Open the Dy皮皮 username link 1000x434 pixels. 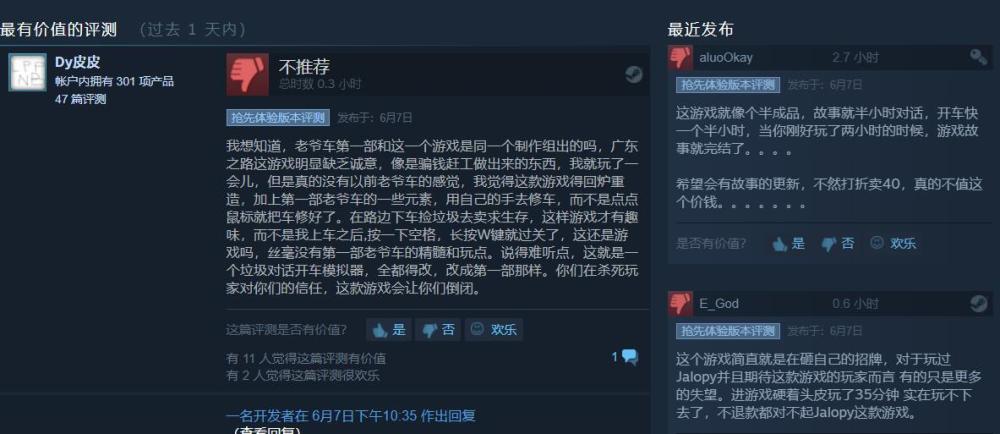click(77, 62)
